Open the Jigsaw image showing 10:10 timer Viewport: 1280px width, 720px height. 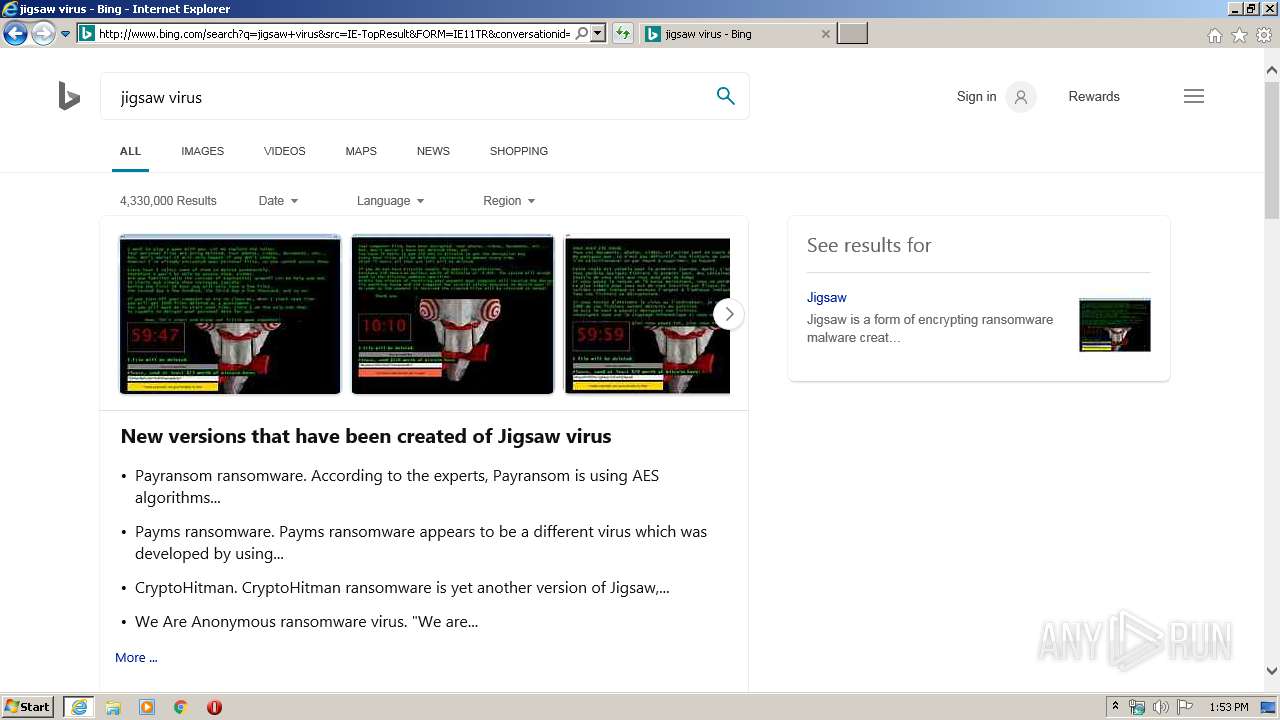(x=452, y=314)
